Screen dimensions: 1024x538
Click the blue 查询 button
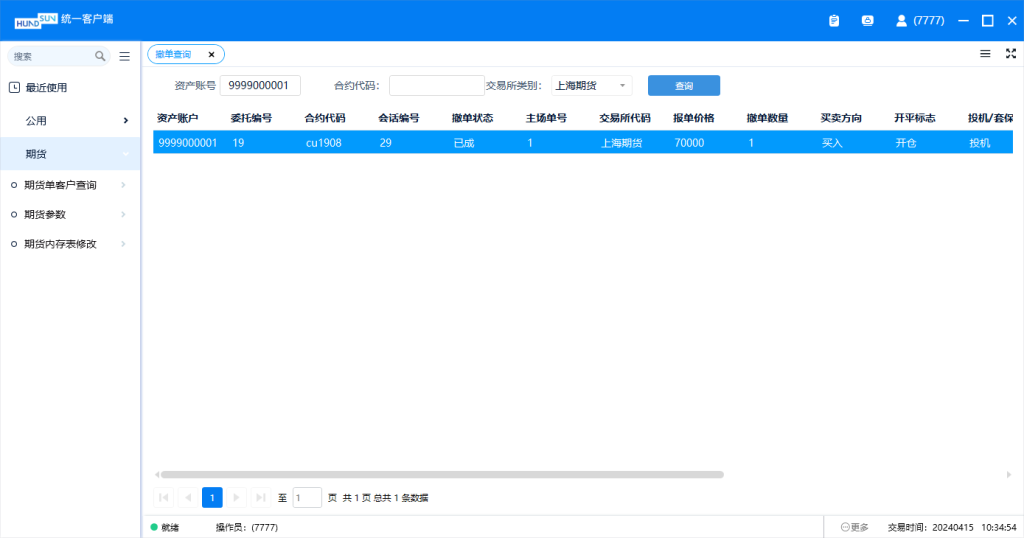coord(683,86)
